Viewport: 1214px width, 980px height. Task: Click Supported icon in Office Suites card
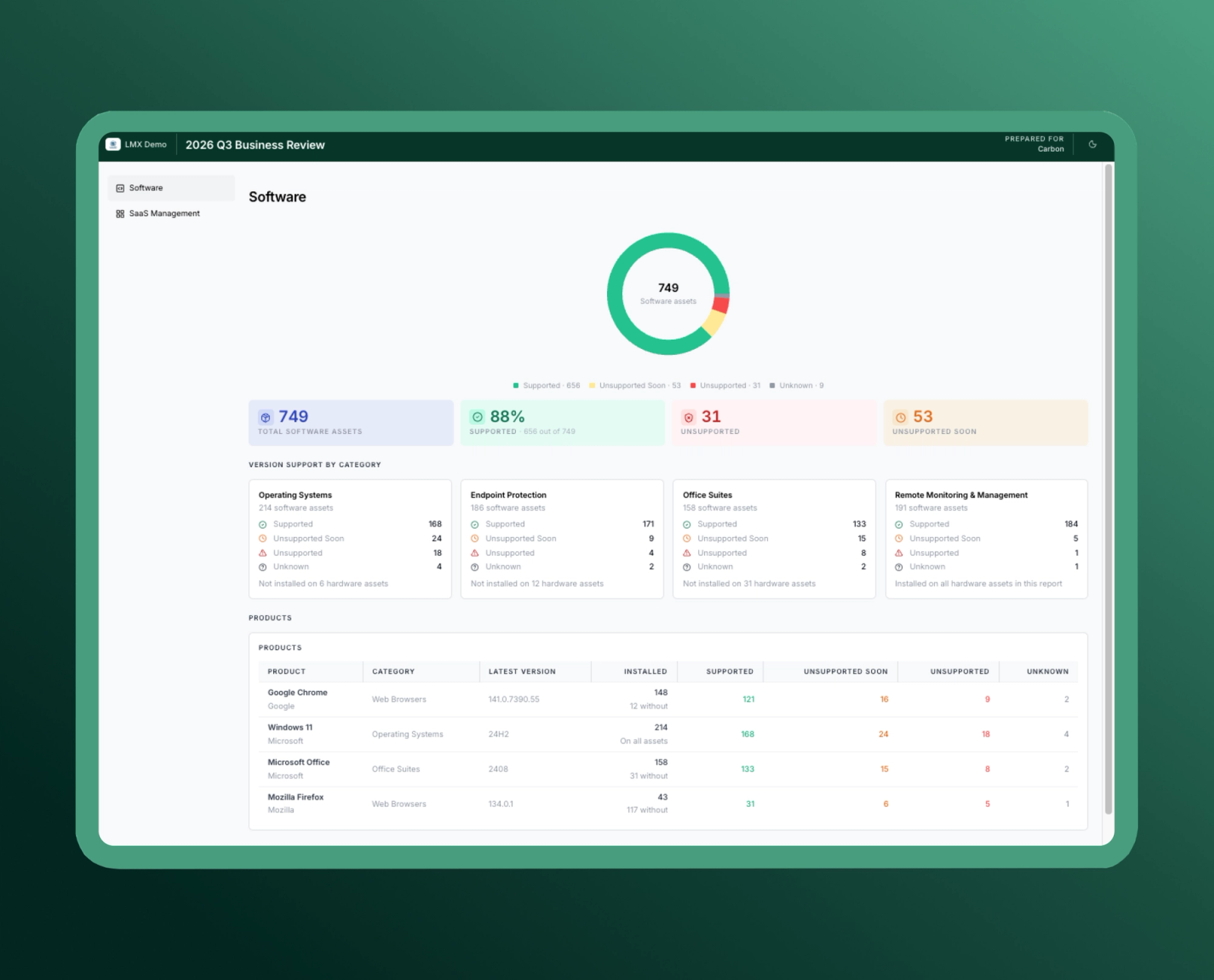[x=687, y=525]
